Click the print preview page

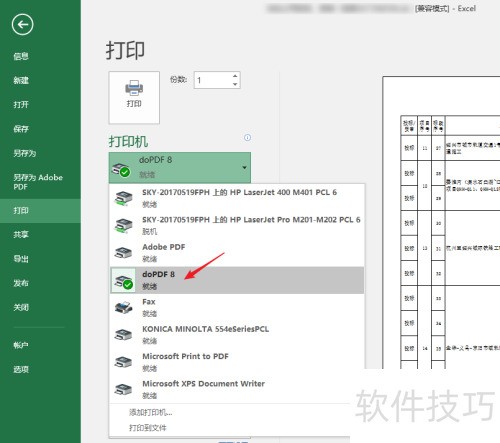441,222
